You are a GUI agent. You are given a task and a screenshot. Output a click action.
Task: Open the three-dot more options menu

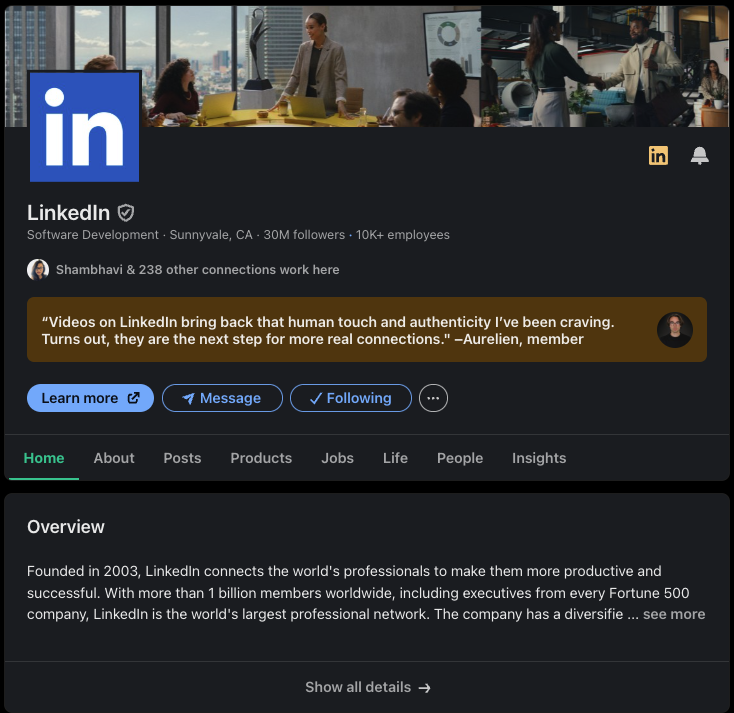point(433,398)
